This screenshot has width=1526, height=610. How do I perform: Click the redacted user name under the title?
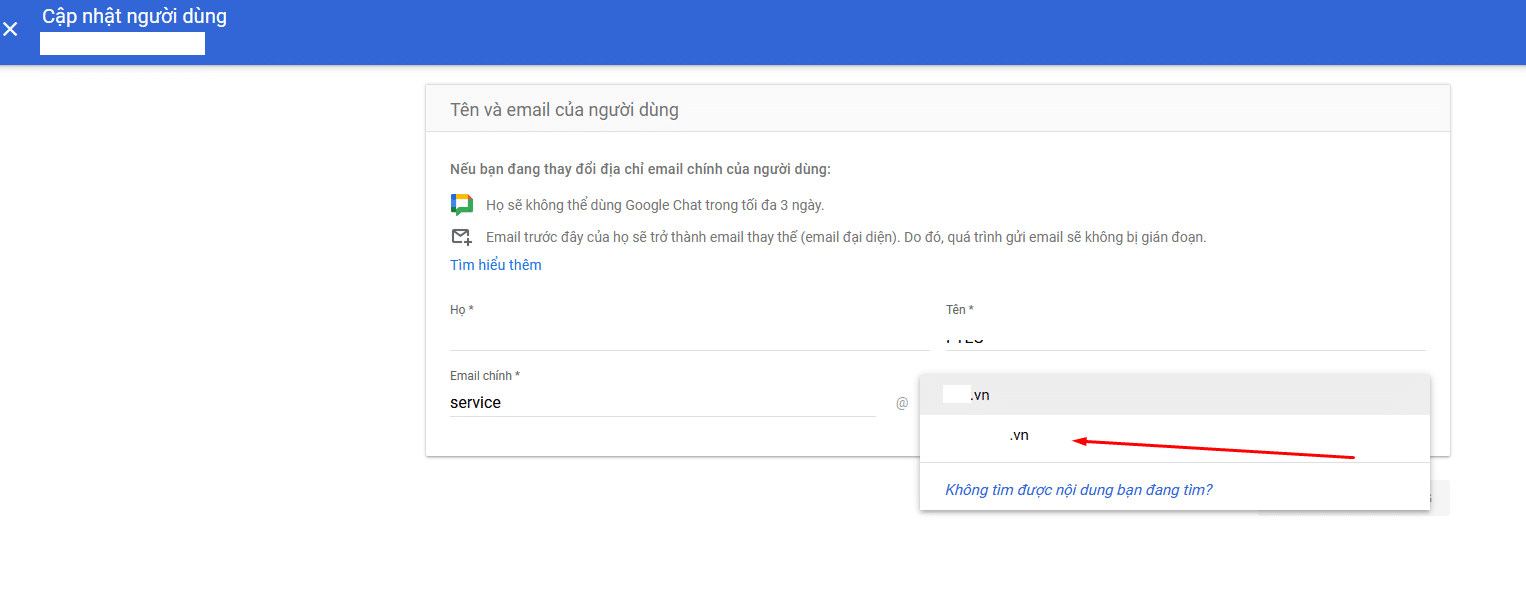click(122, 44)
